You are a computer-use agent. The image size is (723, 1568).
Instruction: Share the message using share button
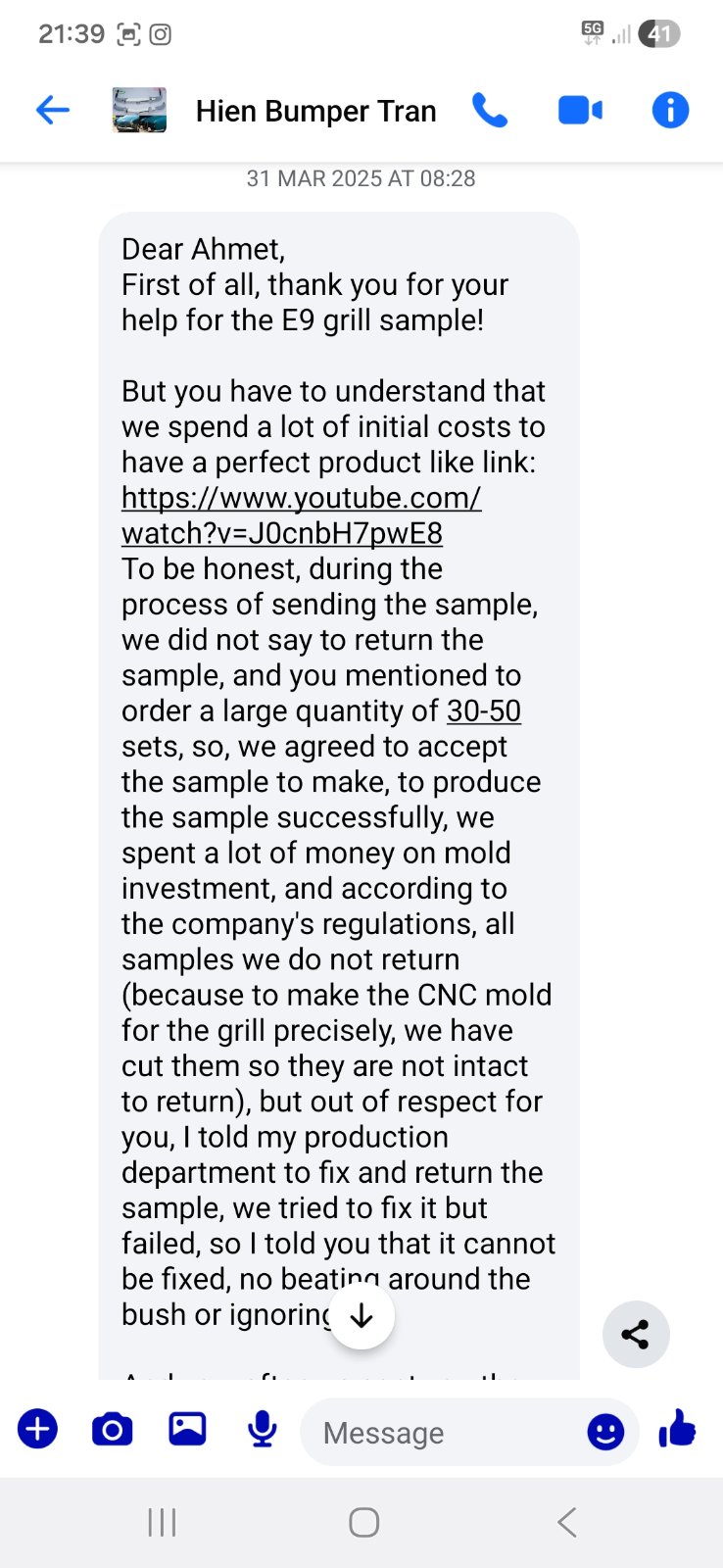(x=636, y=1335)
